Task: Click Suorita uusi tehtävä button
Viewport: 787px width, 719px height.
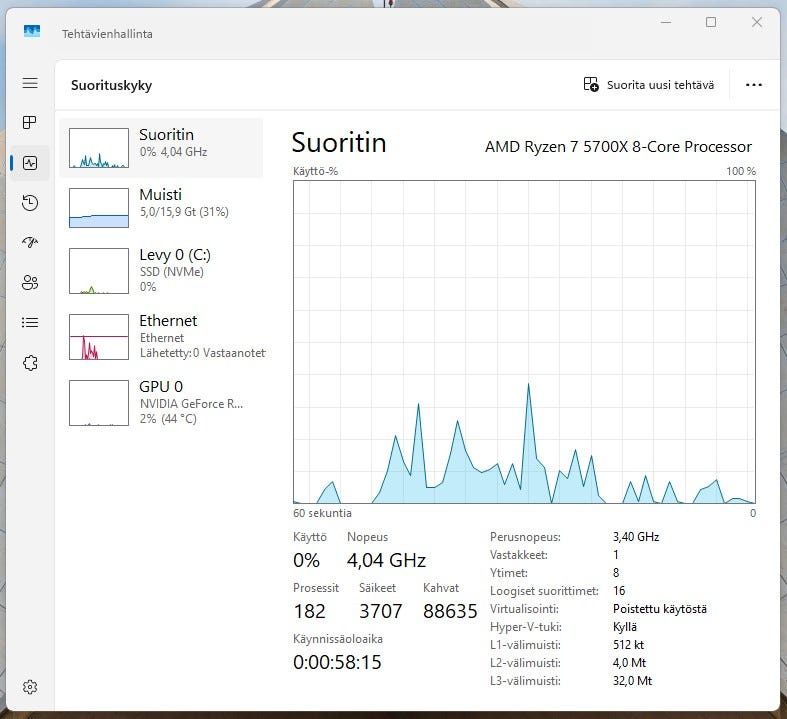Action: coord(649,85)
